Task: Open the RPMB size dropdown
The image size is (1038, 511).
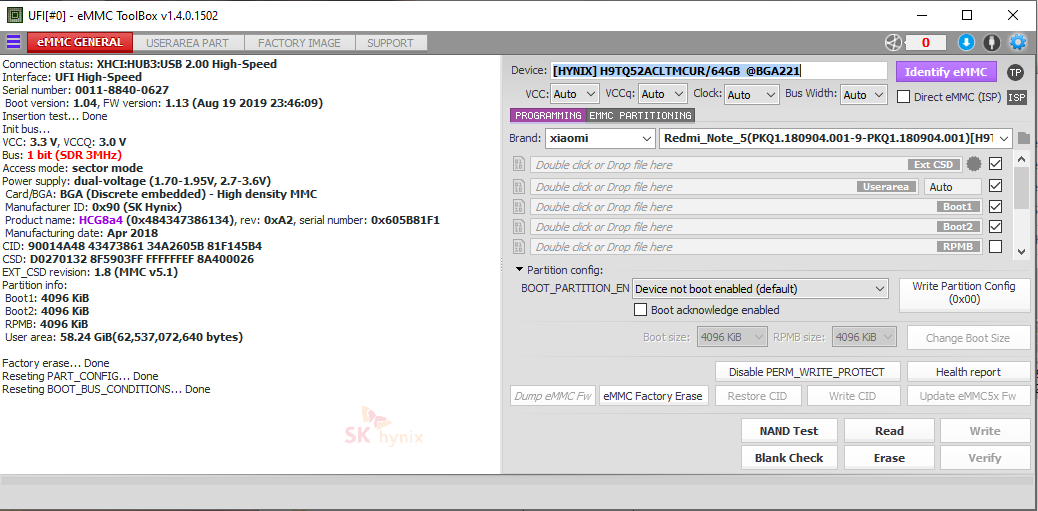Action: (864, 337)
